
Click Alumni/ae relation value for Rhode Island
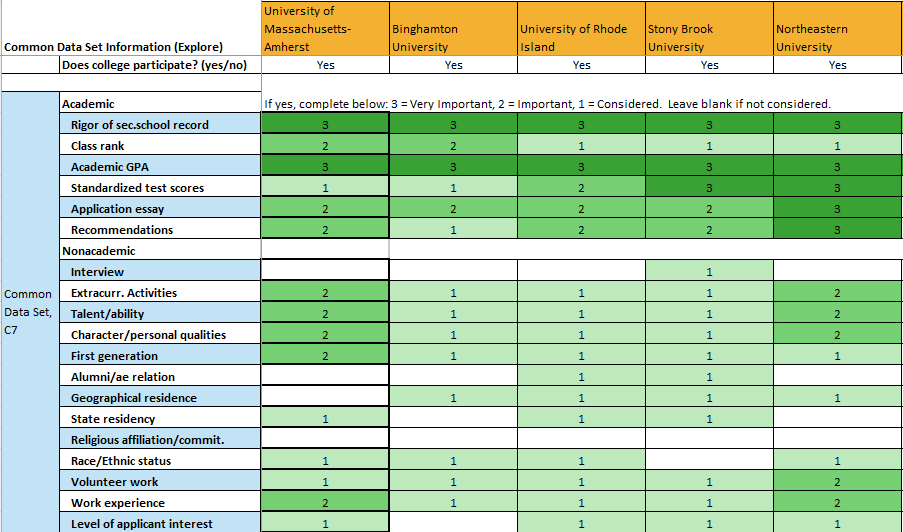[581, 377]
